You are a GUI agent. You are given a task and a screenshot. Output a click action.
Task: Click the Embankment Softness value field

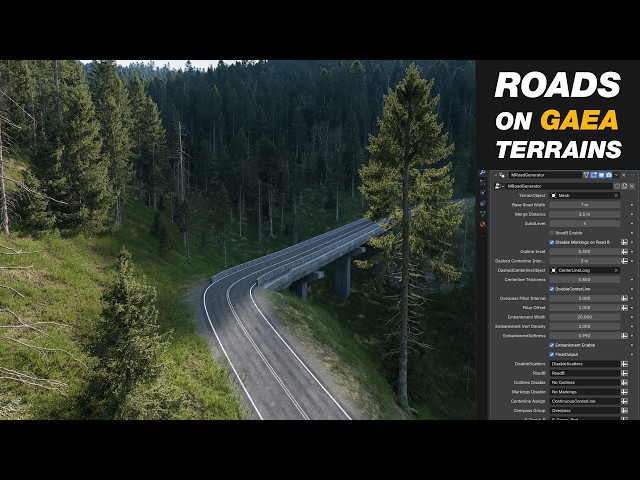(x=584, y=336)
